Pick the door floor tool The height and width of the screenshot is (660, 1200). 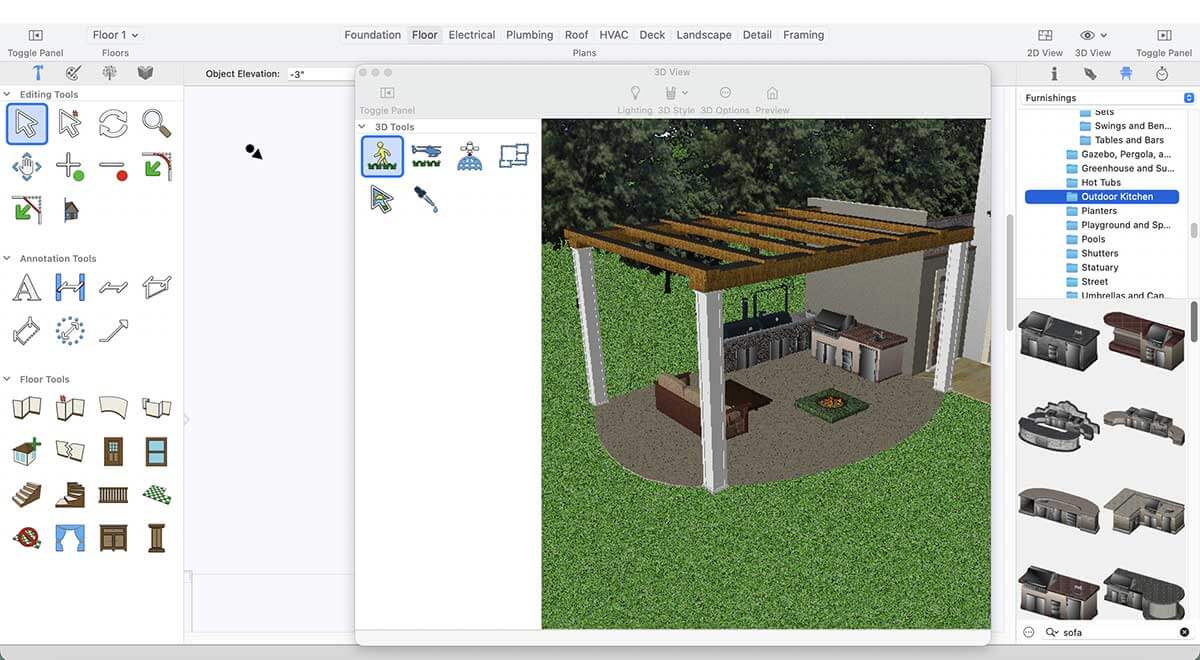pos(113,452)
